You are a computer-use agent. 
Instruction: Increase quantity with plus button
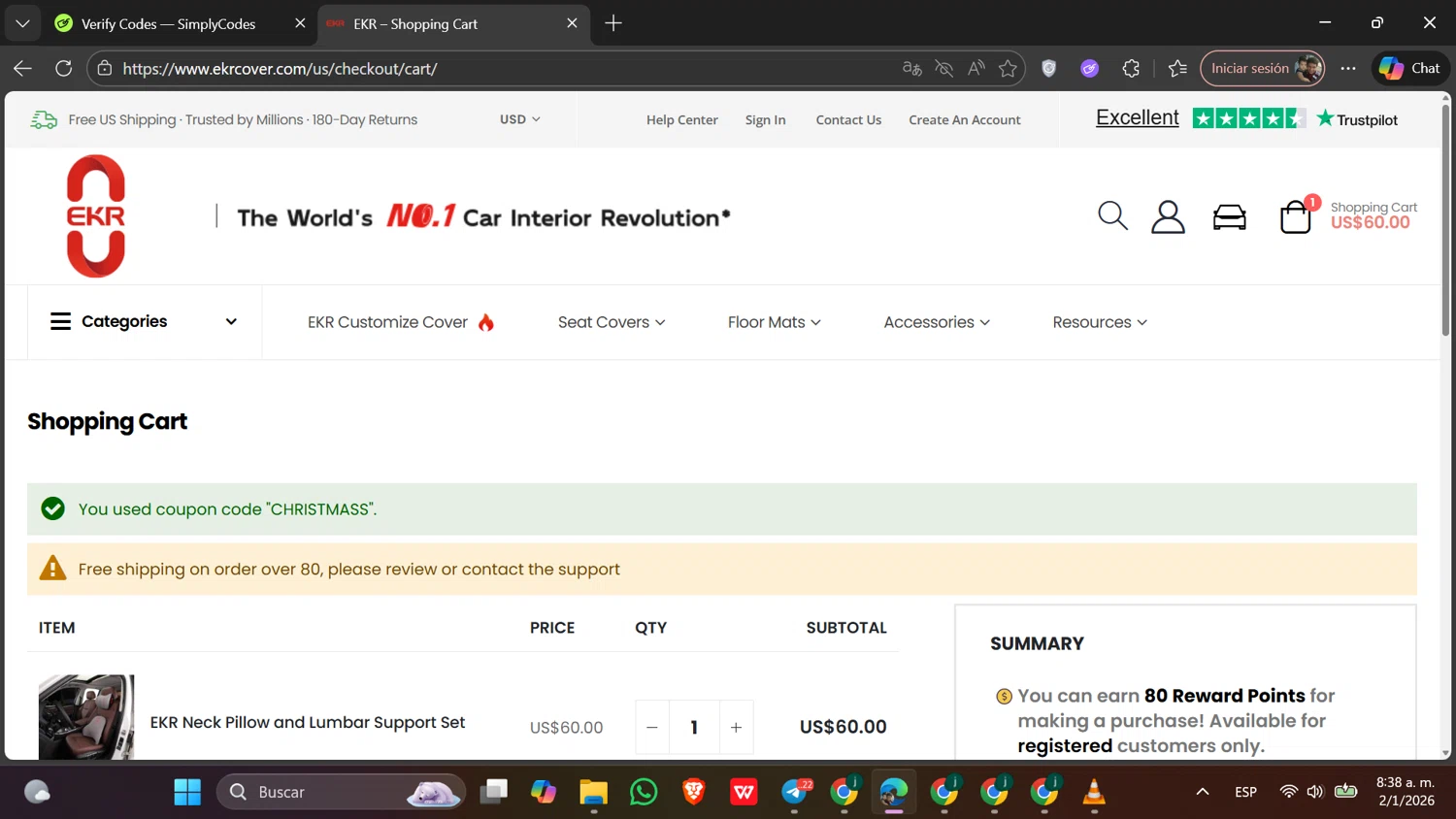(736, 727)
